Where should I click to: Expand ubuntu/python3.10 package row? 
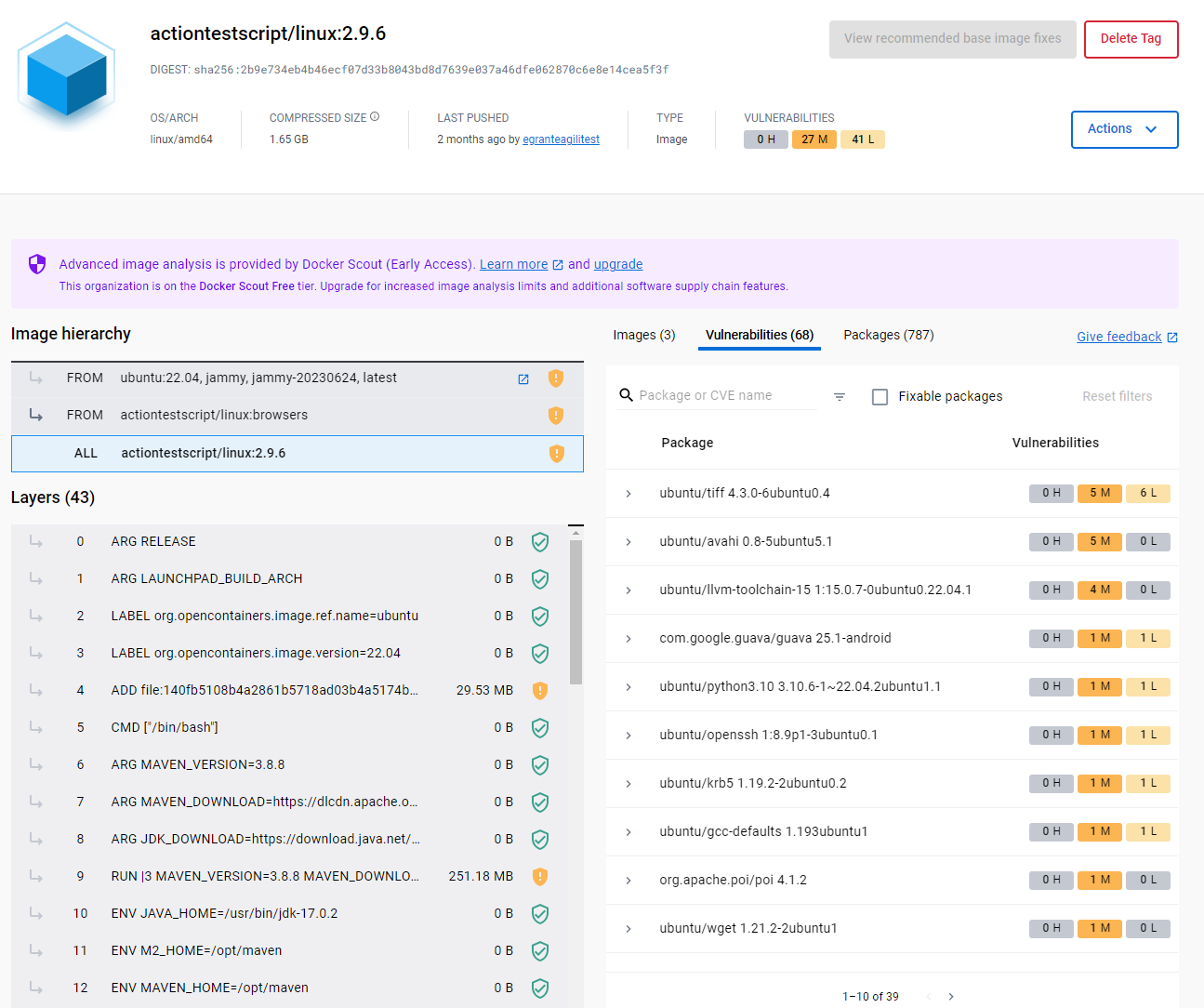[628, 687]
